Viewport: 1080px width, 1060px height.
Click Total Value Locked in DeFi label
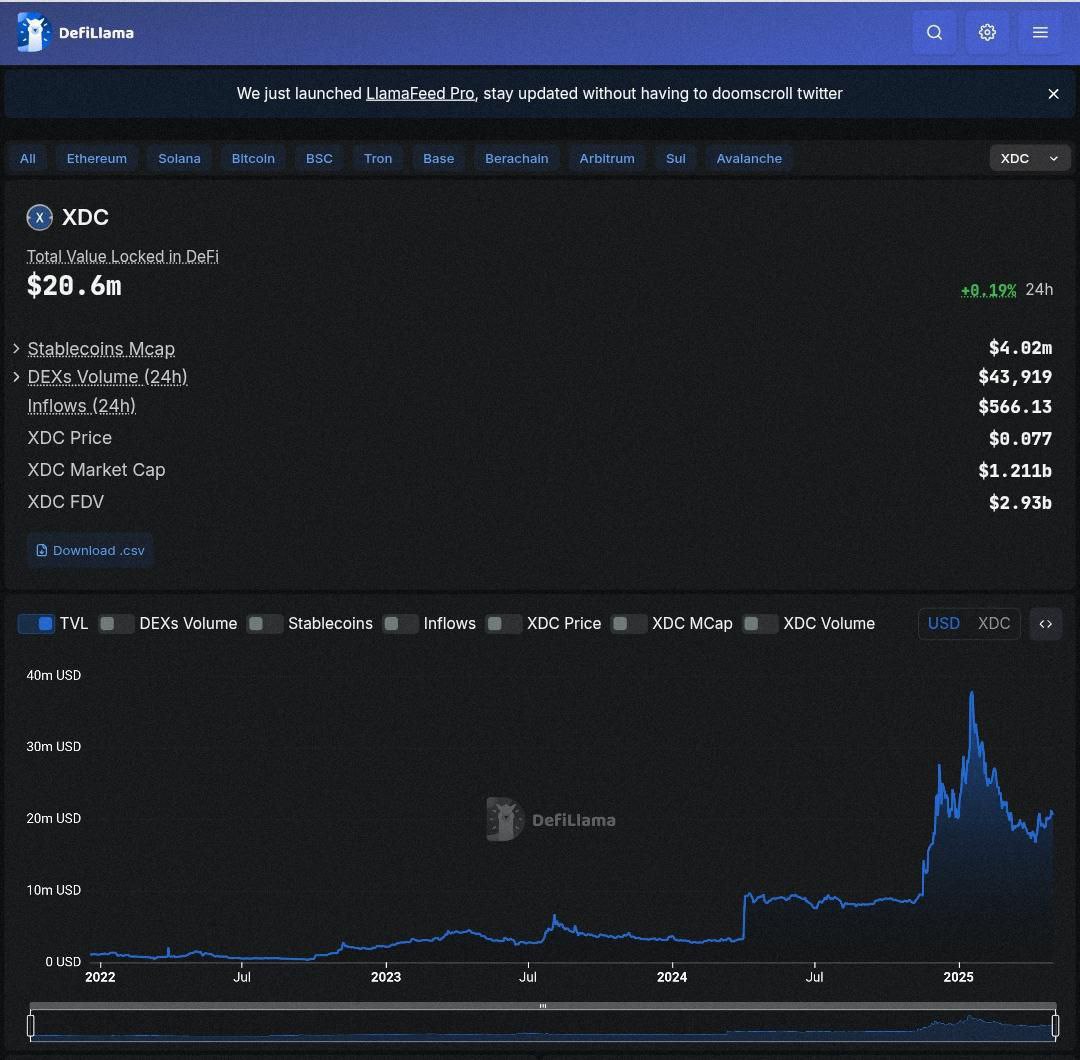[x=123, y=256]
